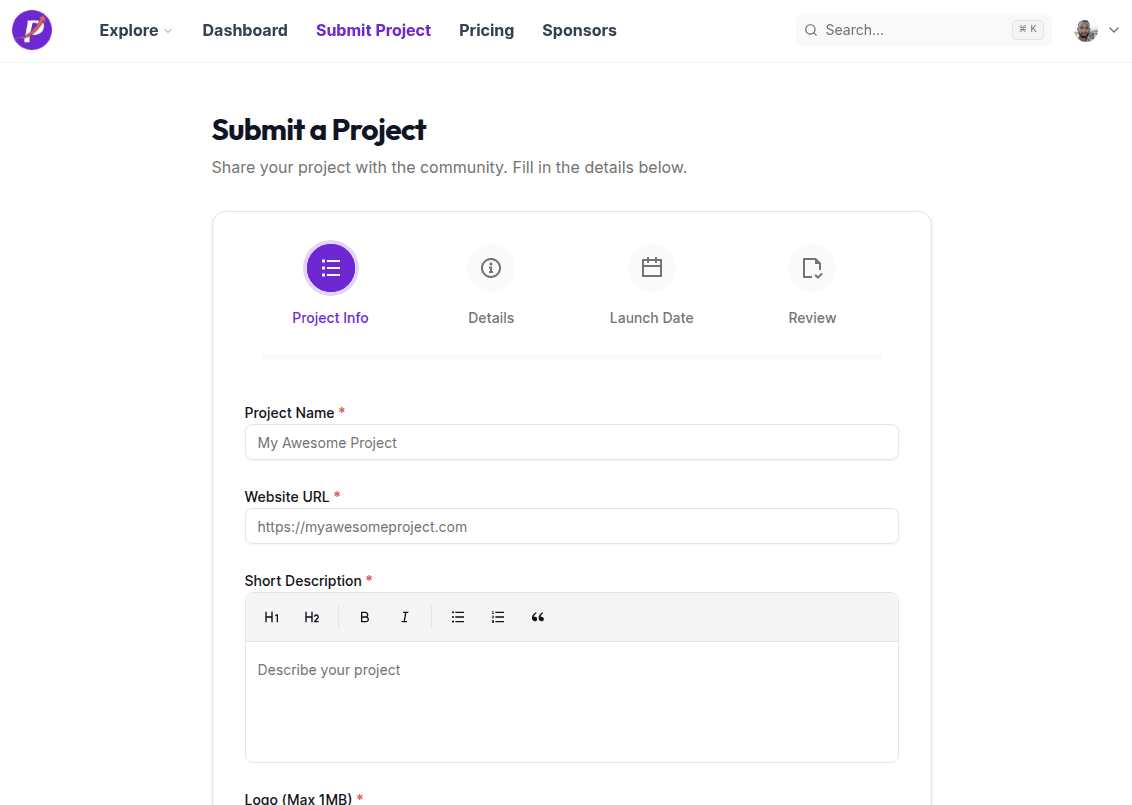Open the Details step

pos(490,268)
